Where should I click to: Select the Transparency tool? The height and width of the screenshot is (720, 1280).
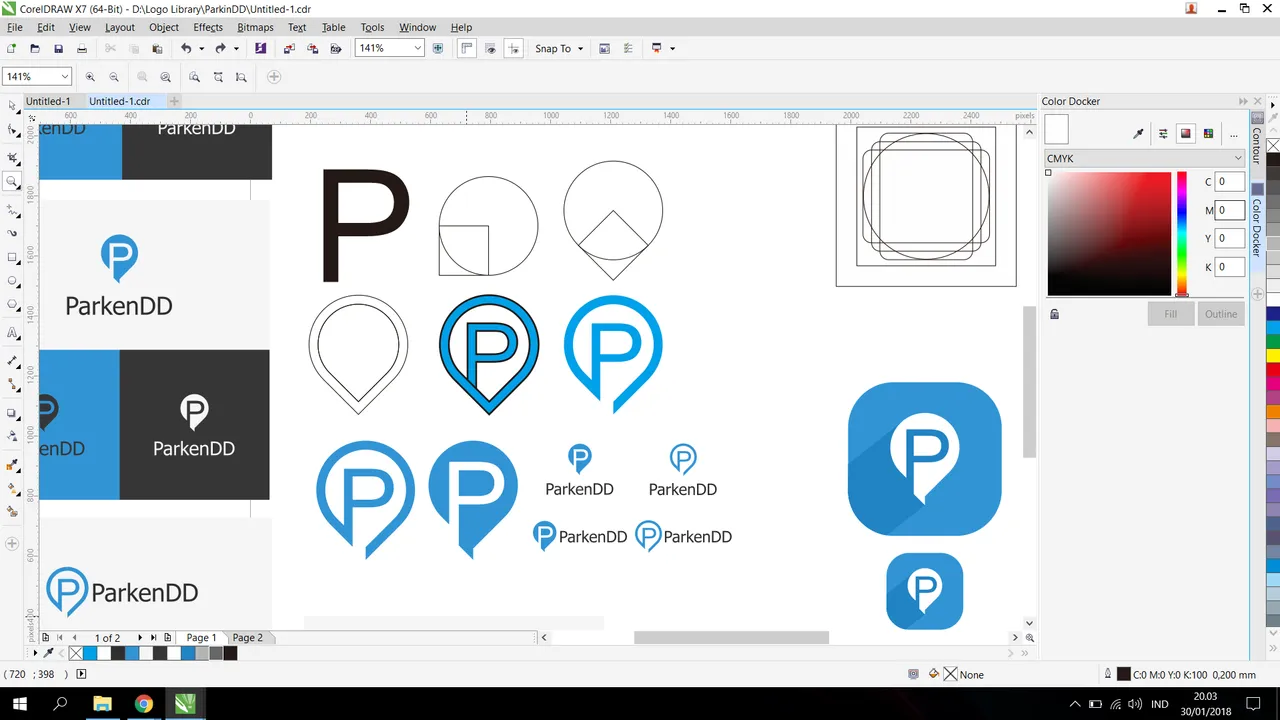12,437
